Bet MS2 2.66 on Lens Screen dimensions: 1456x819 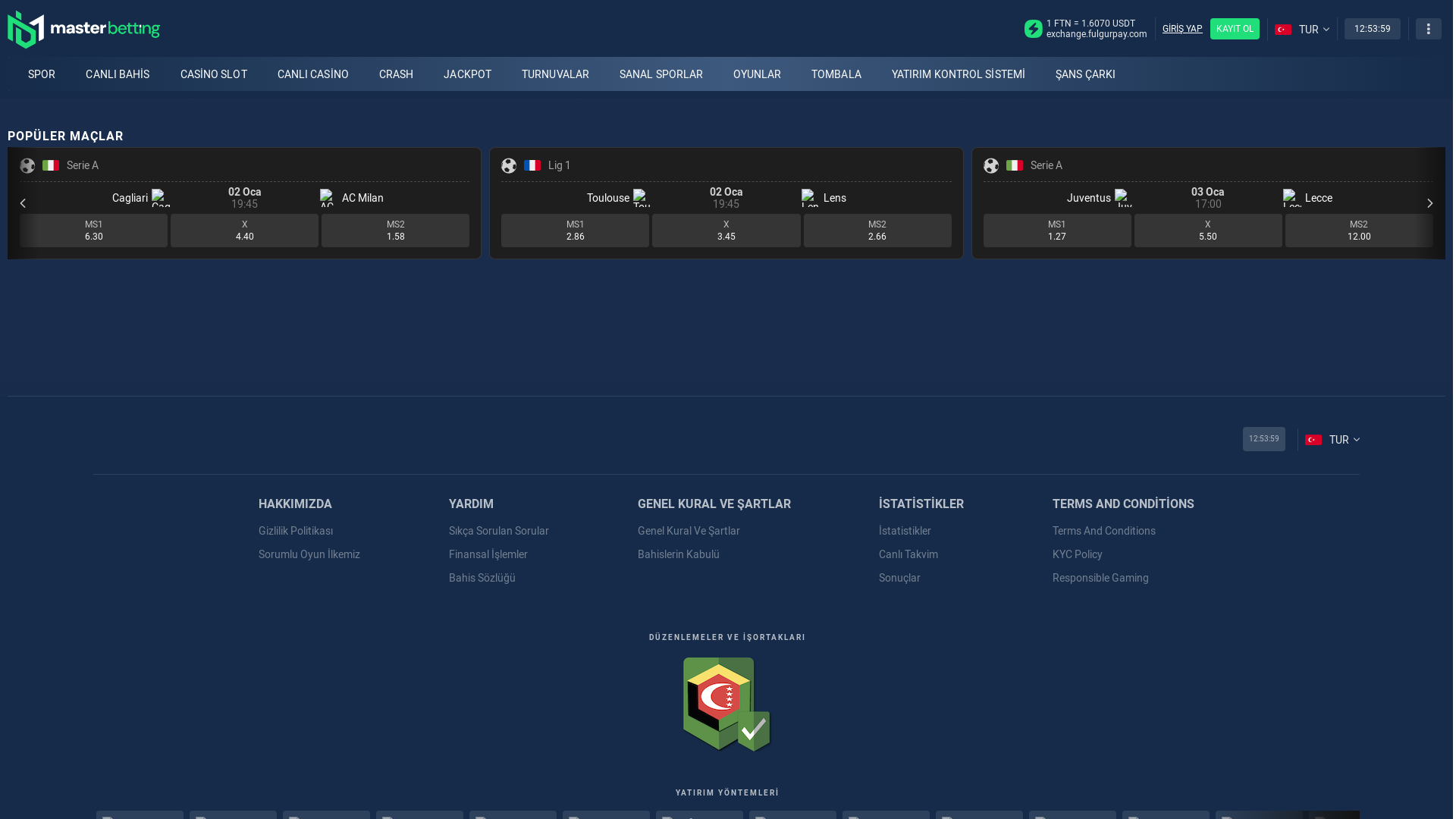coord(877,231)
